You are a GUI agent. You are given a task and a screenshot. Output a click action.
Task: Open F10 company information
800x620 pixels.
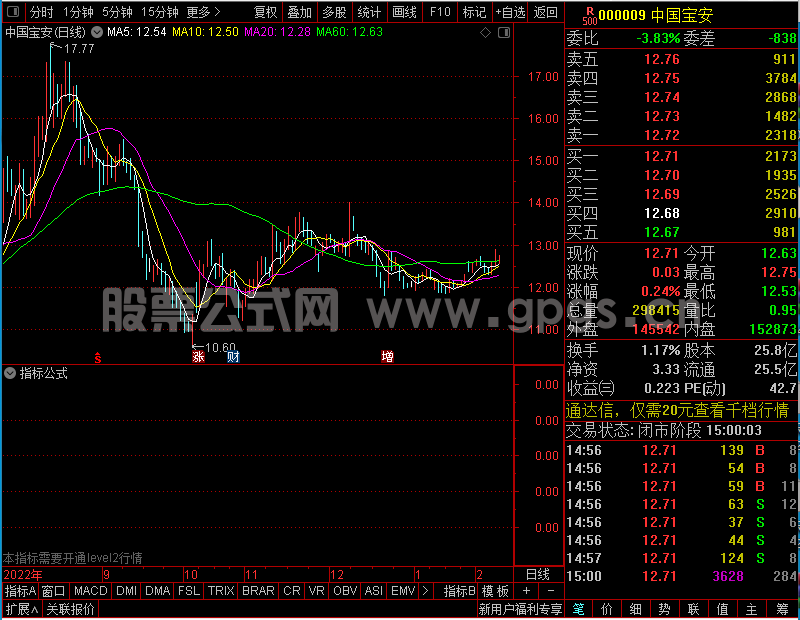pyautogui.click(x=440, y=12)
